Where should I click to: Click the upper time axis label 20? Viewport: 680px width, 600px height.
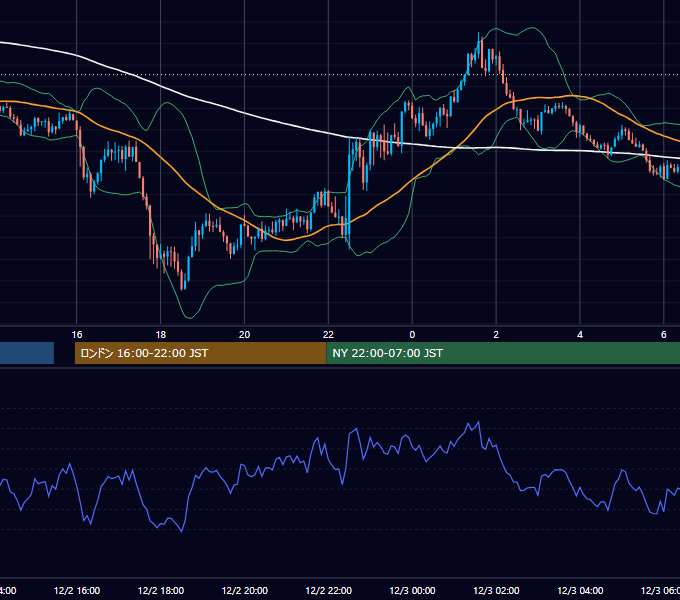(x=245, y=335)
